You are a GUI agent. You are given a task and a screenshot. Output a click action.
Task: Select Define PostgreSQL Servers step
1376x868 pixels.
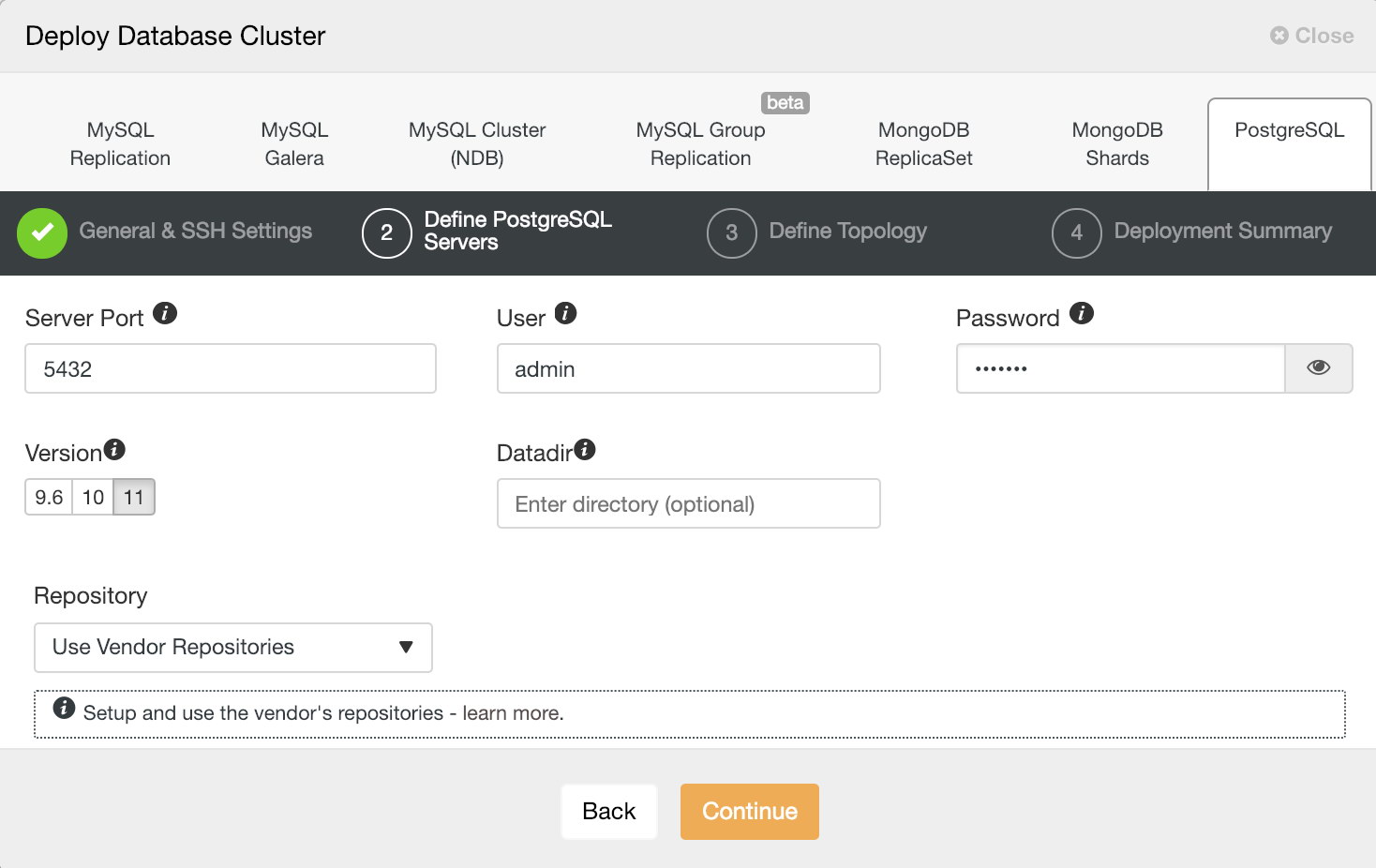(x=518, y=231)
